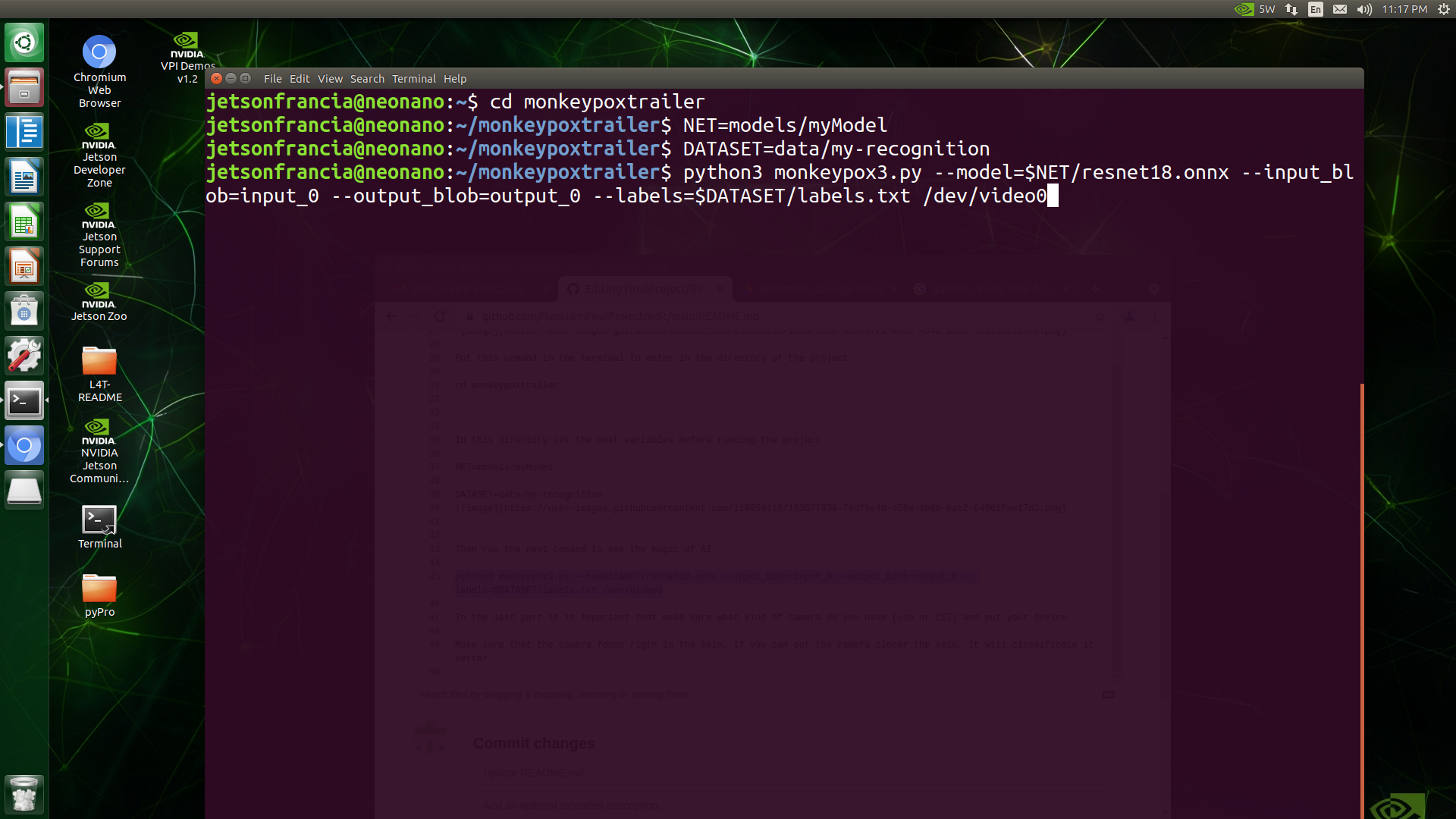Mute the system volume speaker

1363,9
